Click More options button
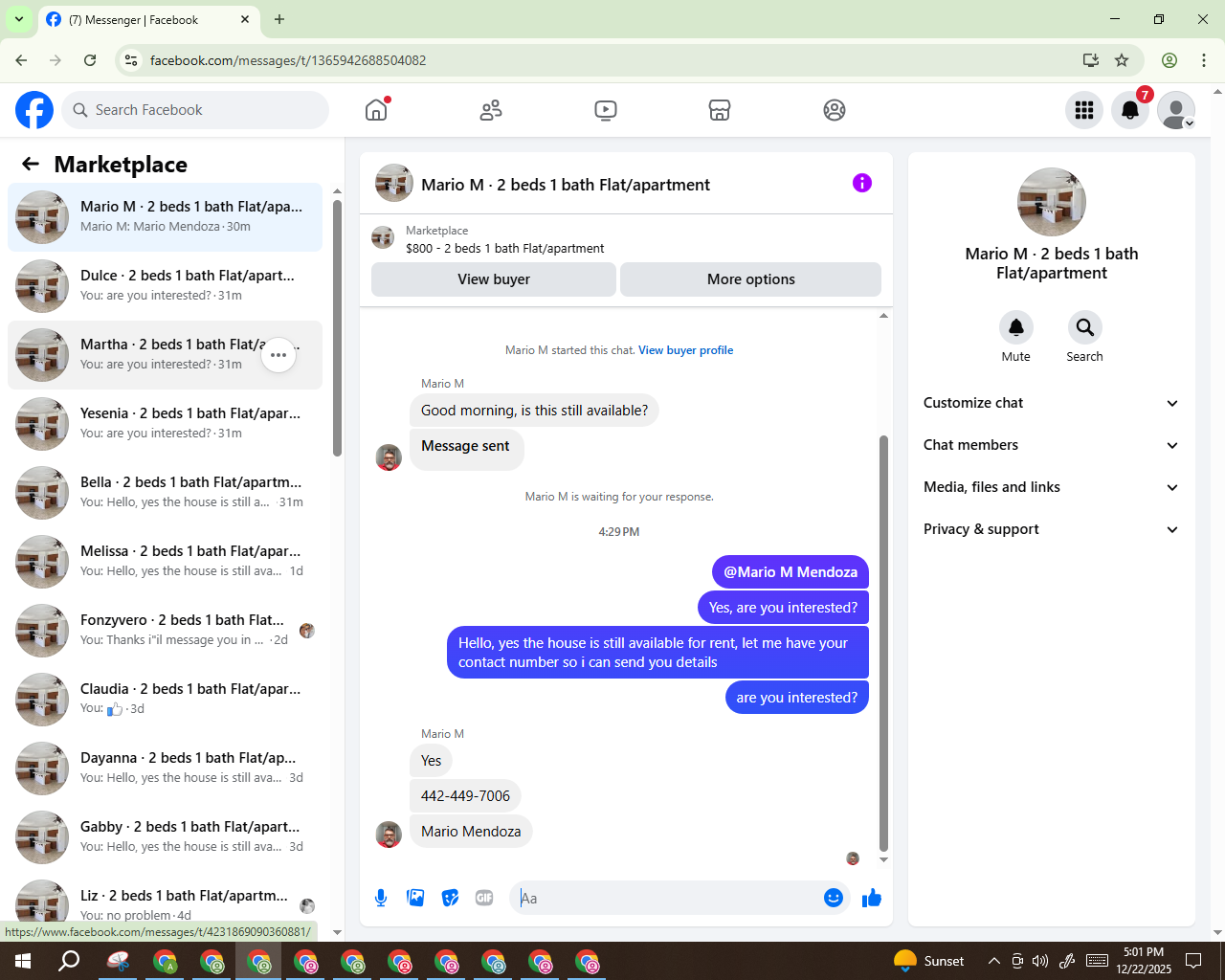Screen dimensions: 1225x980 751,279
